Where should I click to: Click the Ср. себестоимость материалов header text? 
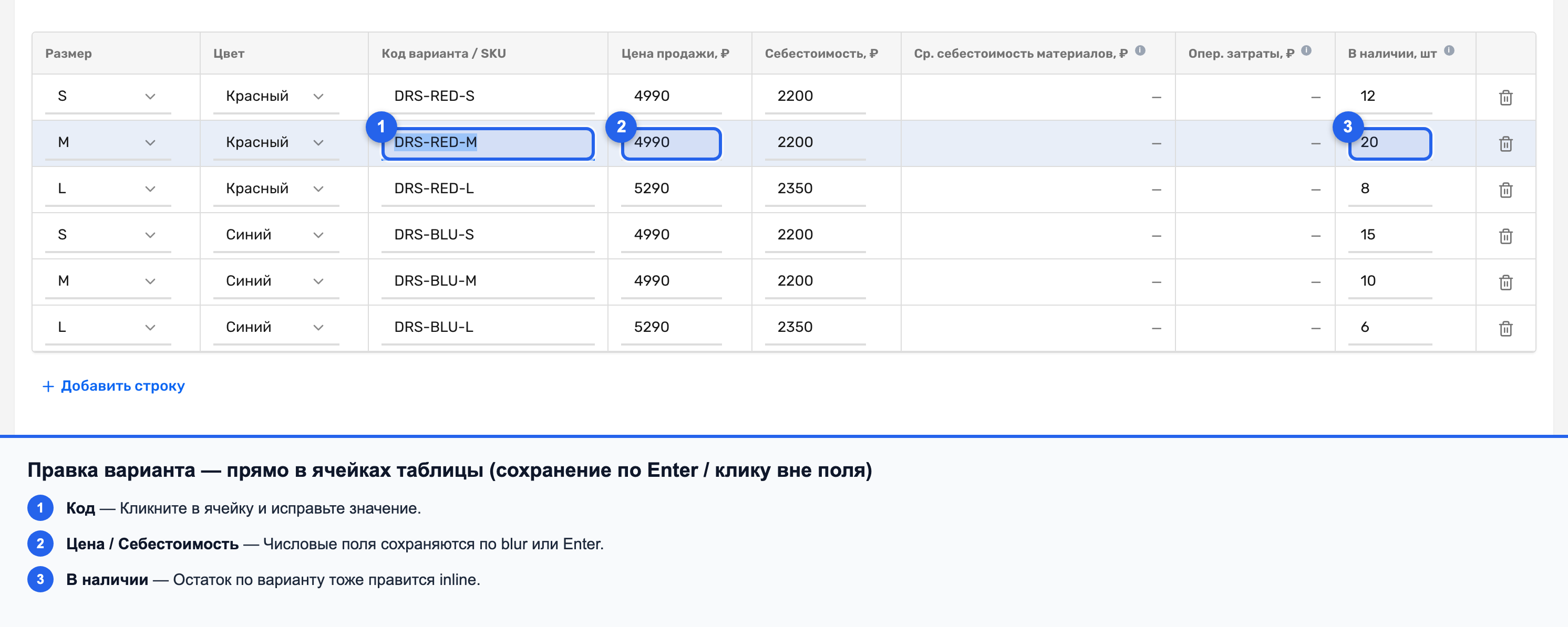(x=1020, y=54)
